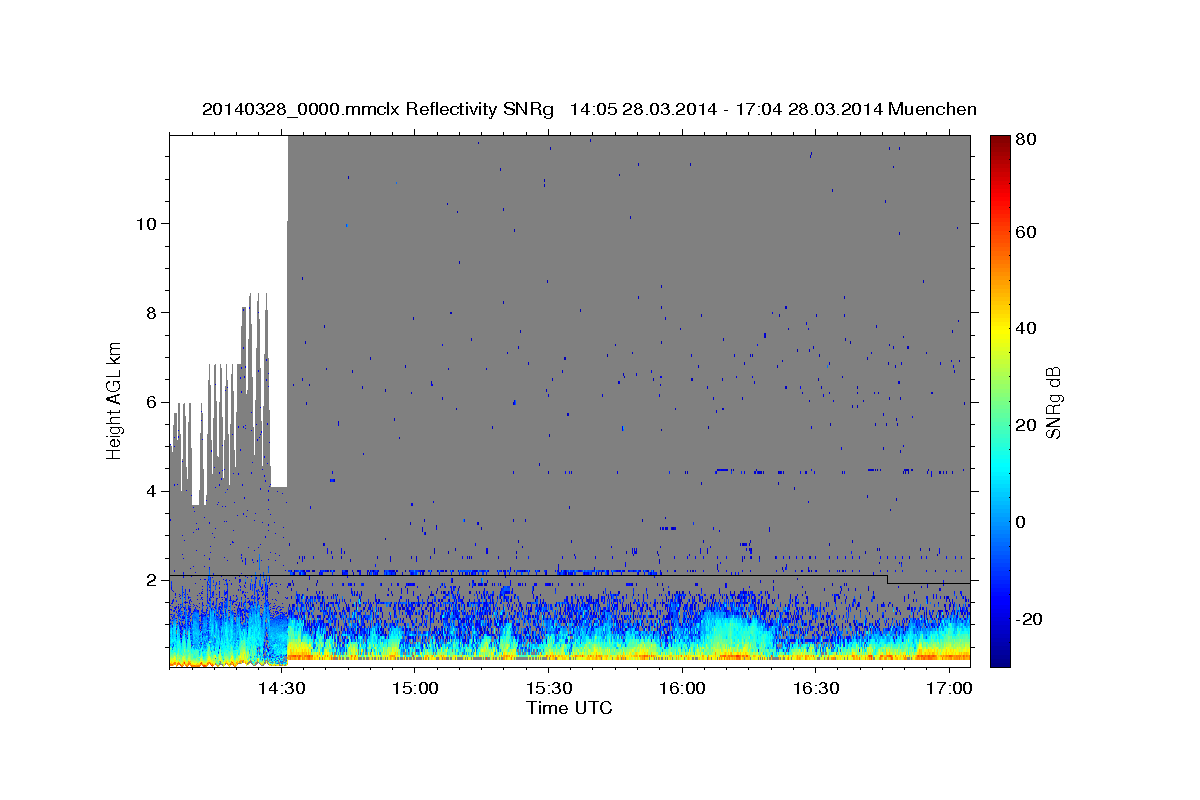Click the 'Time UTC' axis label

569,708
